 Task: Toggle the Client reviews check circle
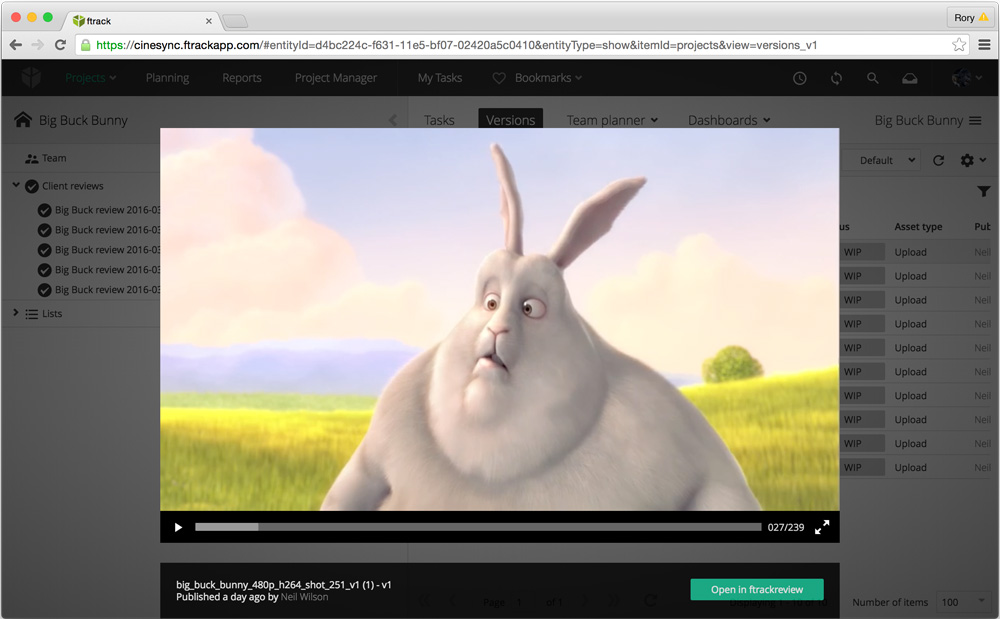32,186
